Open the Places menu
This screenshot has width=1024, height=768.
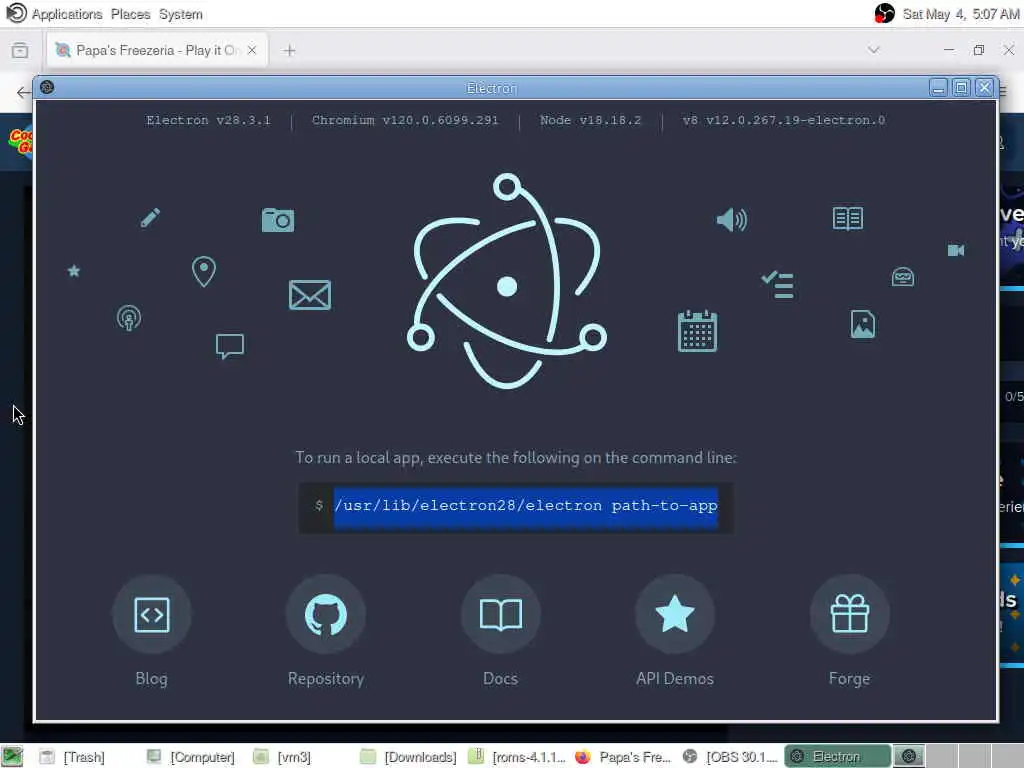[x=131, y=14]
